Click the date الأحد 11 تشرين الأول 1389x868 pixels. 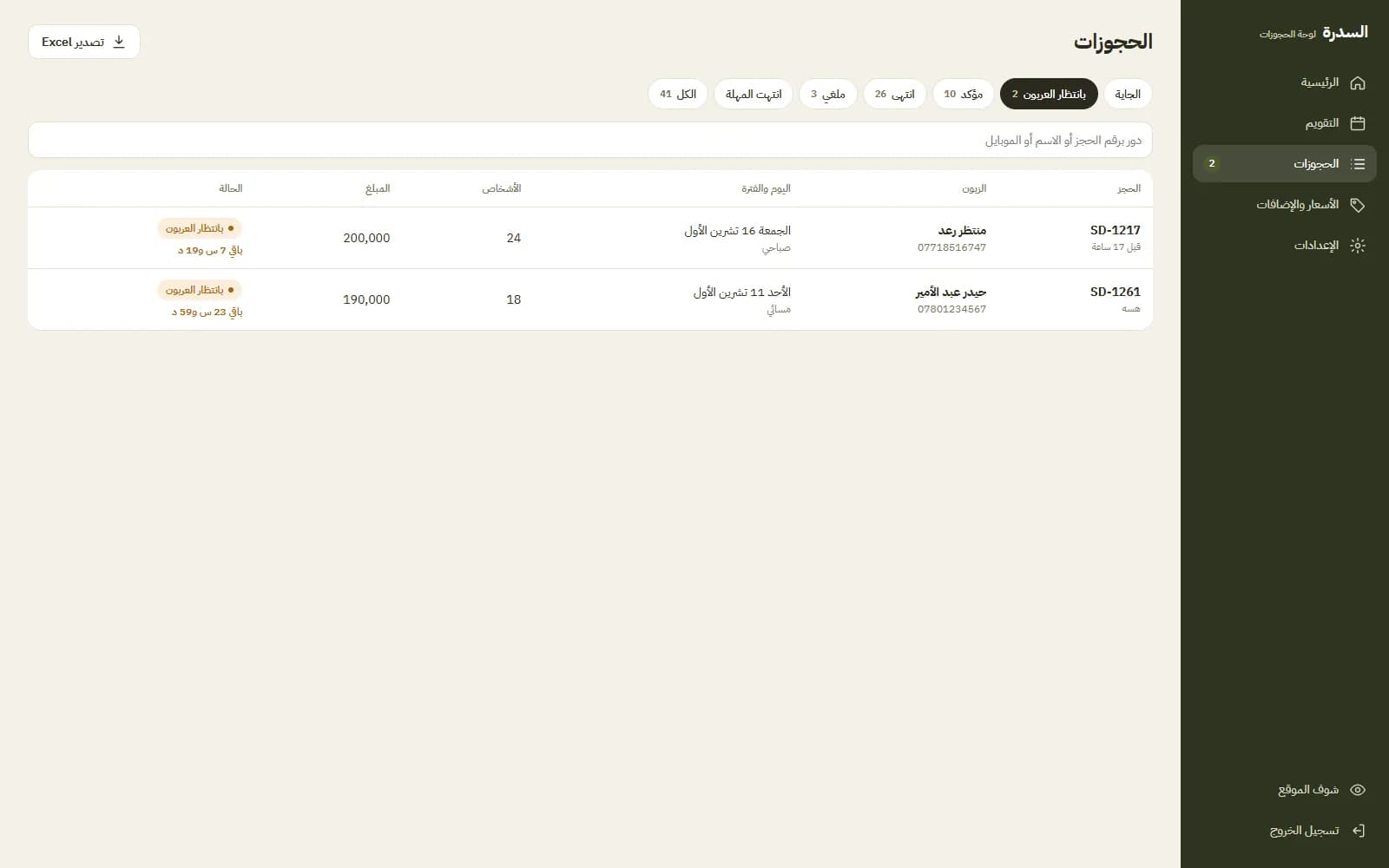pos(741,292)
